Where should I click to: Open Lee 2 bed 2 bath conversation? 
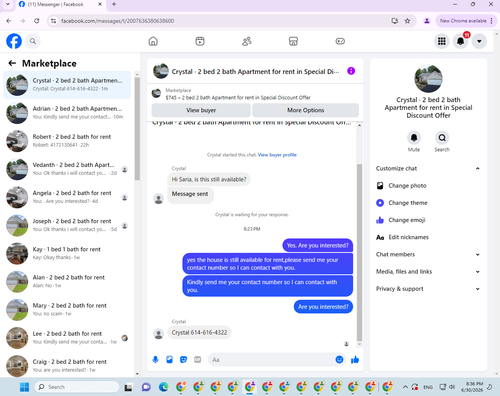tap(67, 338)
